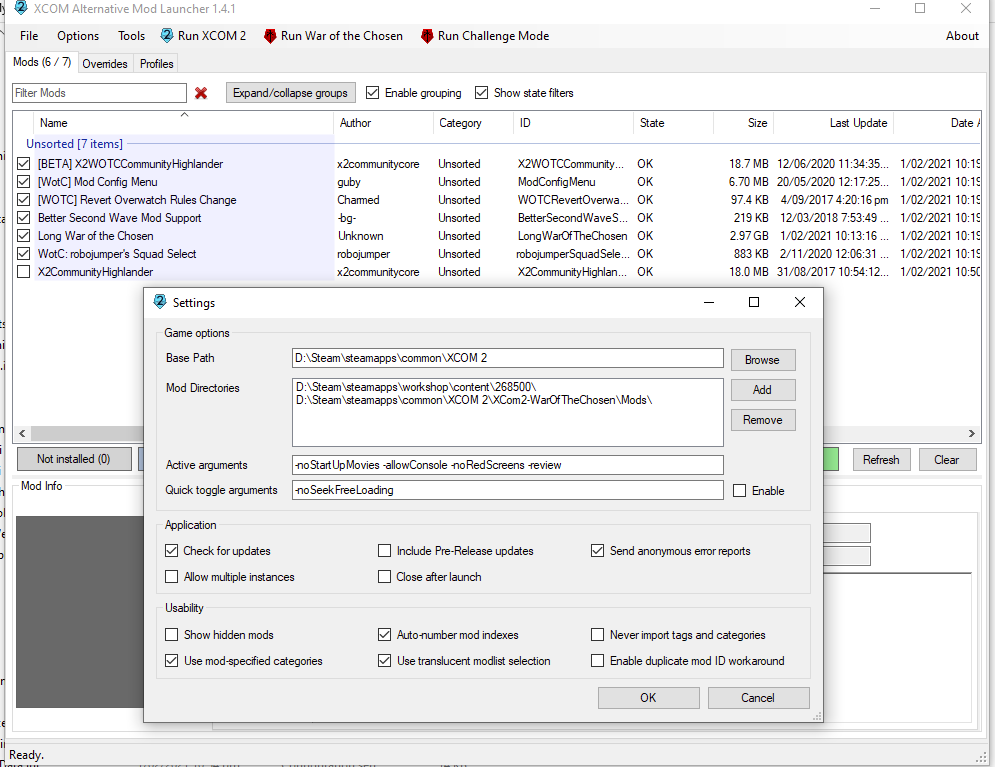995x767 pixels.
Task: Click Add mod directory button
Action: 763,390
